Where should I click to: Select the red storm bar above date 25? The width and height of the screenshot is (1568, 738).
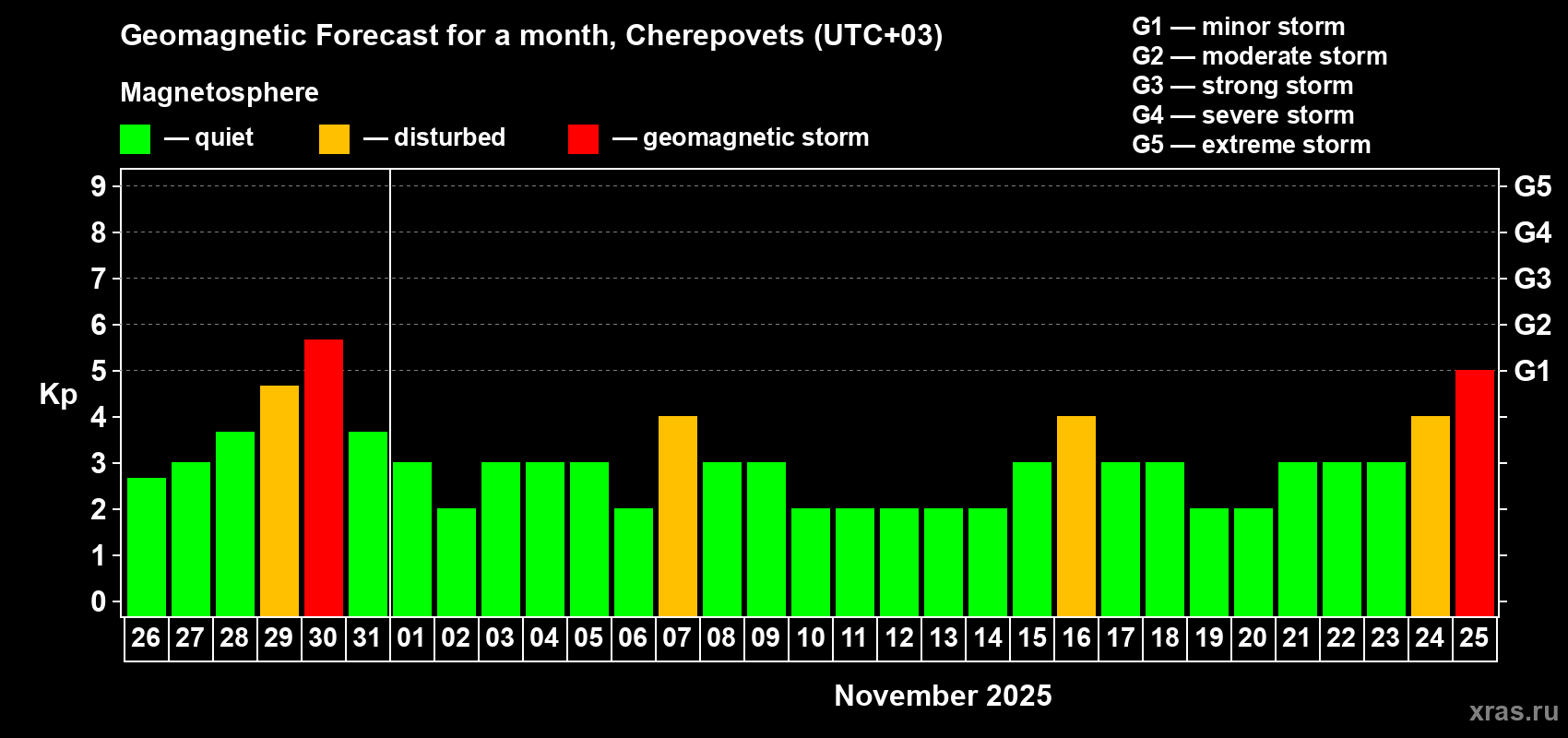click(x=1474, y=493)
